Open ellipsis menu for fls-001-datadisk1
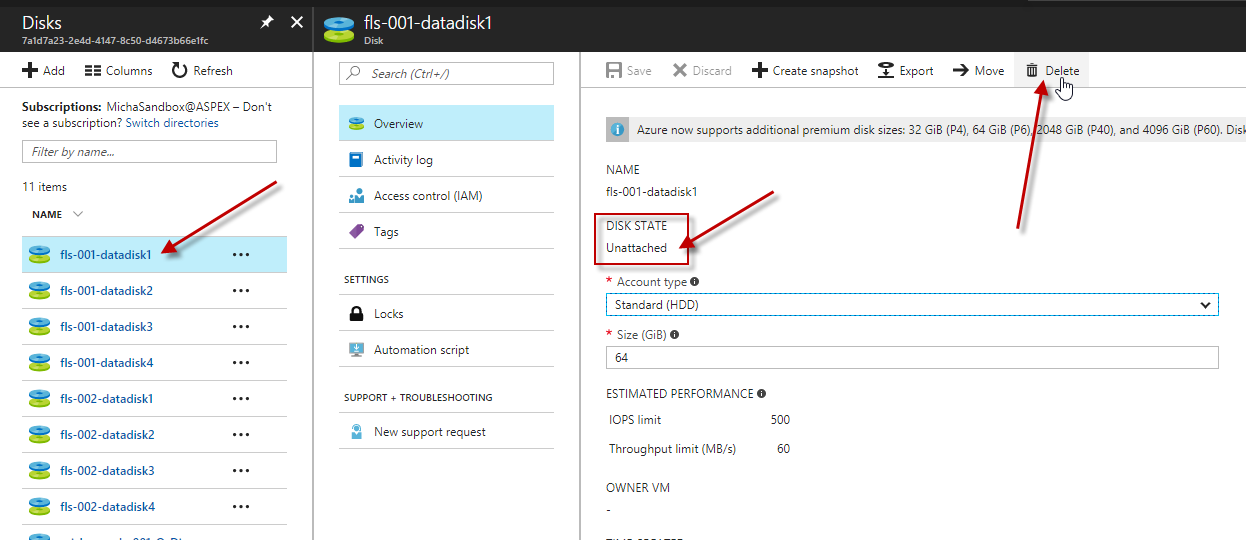The height and width of the screenshot is (540, 1246). pos(240,255)
